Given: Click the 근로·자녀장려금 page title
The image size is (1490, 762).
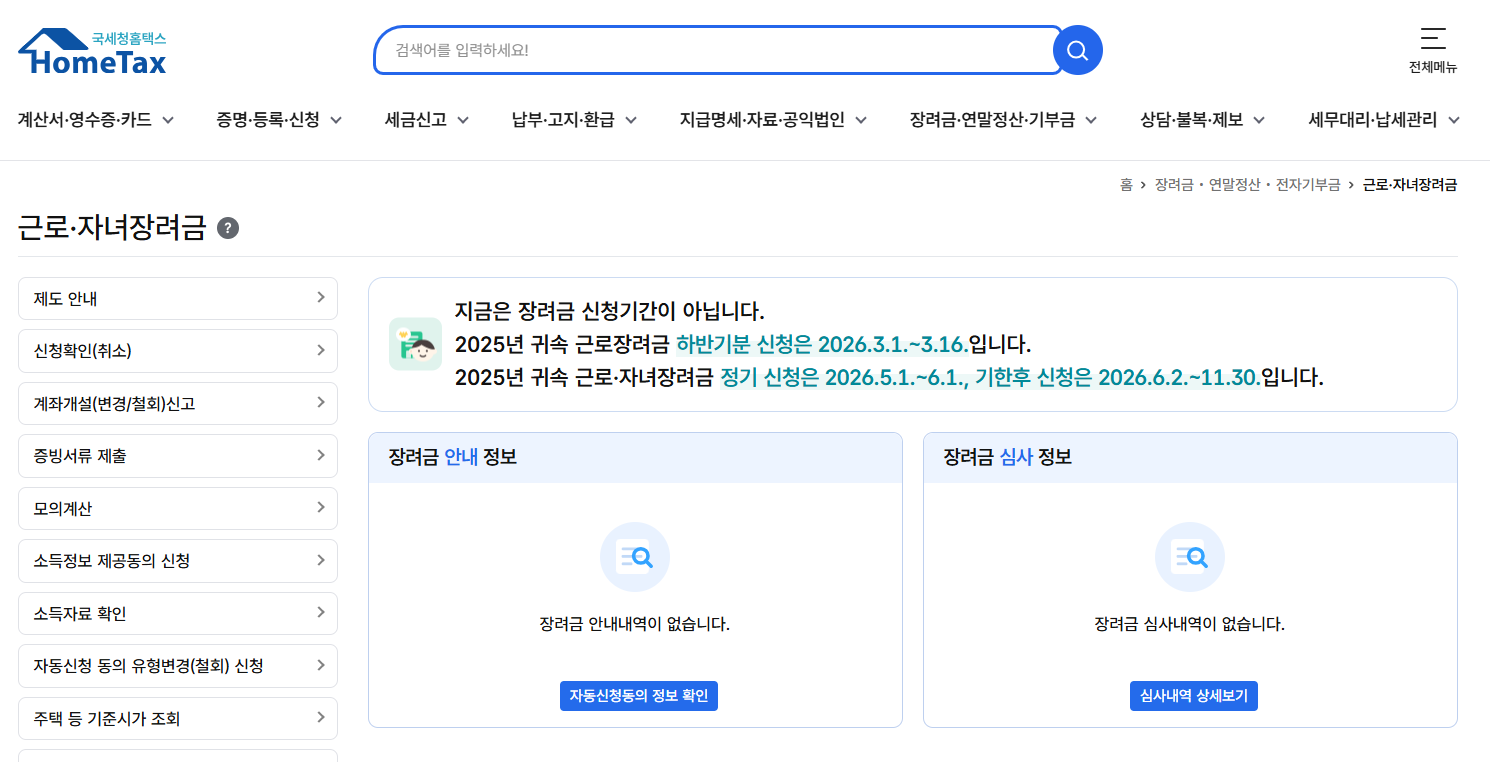Looking at the screenshot, I should pos(112,229).
